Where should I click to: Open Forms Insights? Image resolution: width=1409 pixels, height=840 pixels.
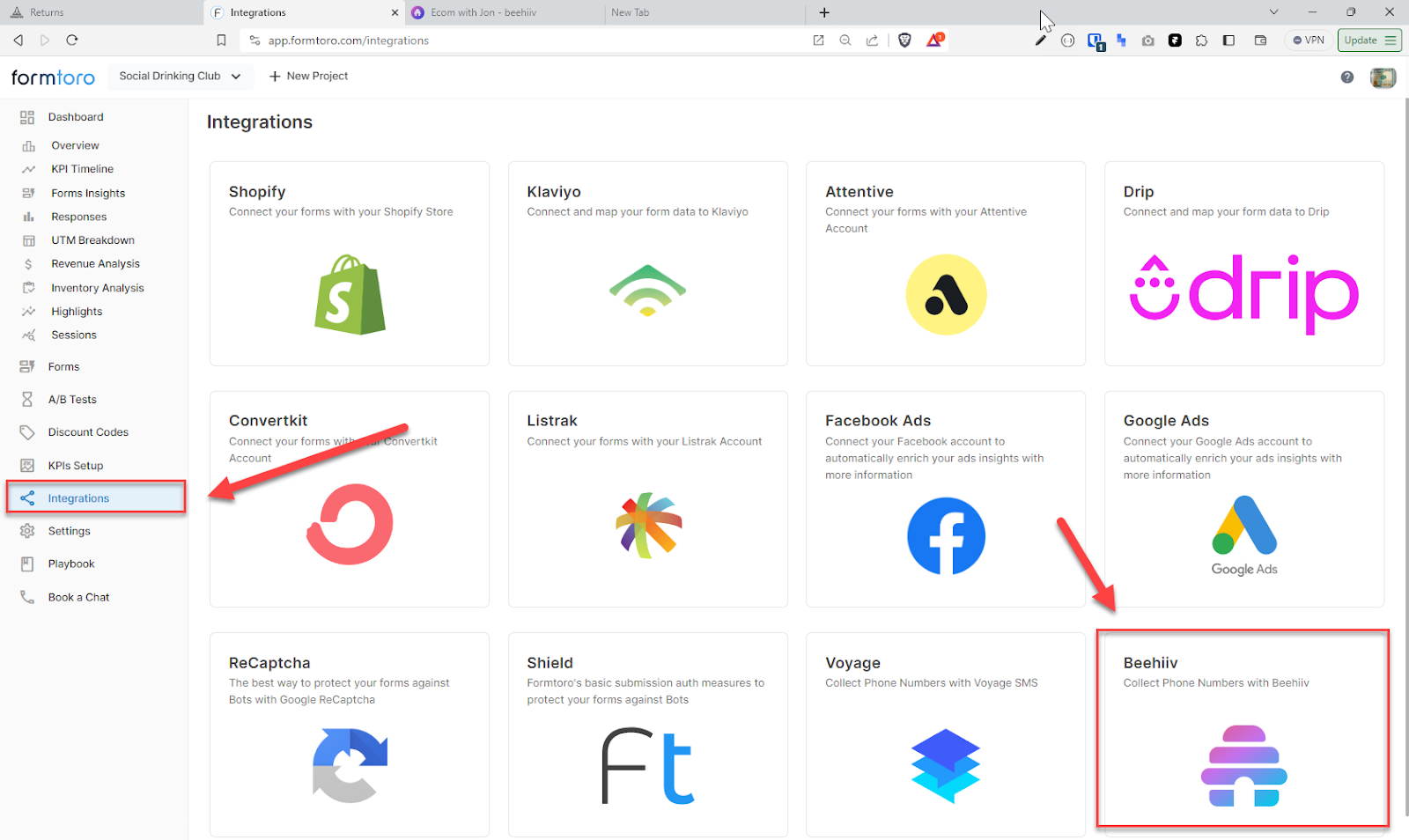(88, 193)
